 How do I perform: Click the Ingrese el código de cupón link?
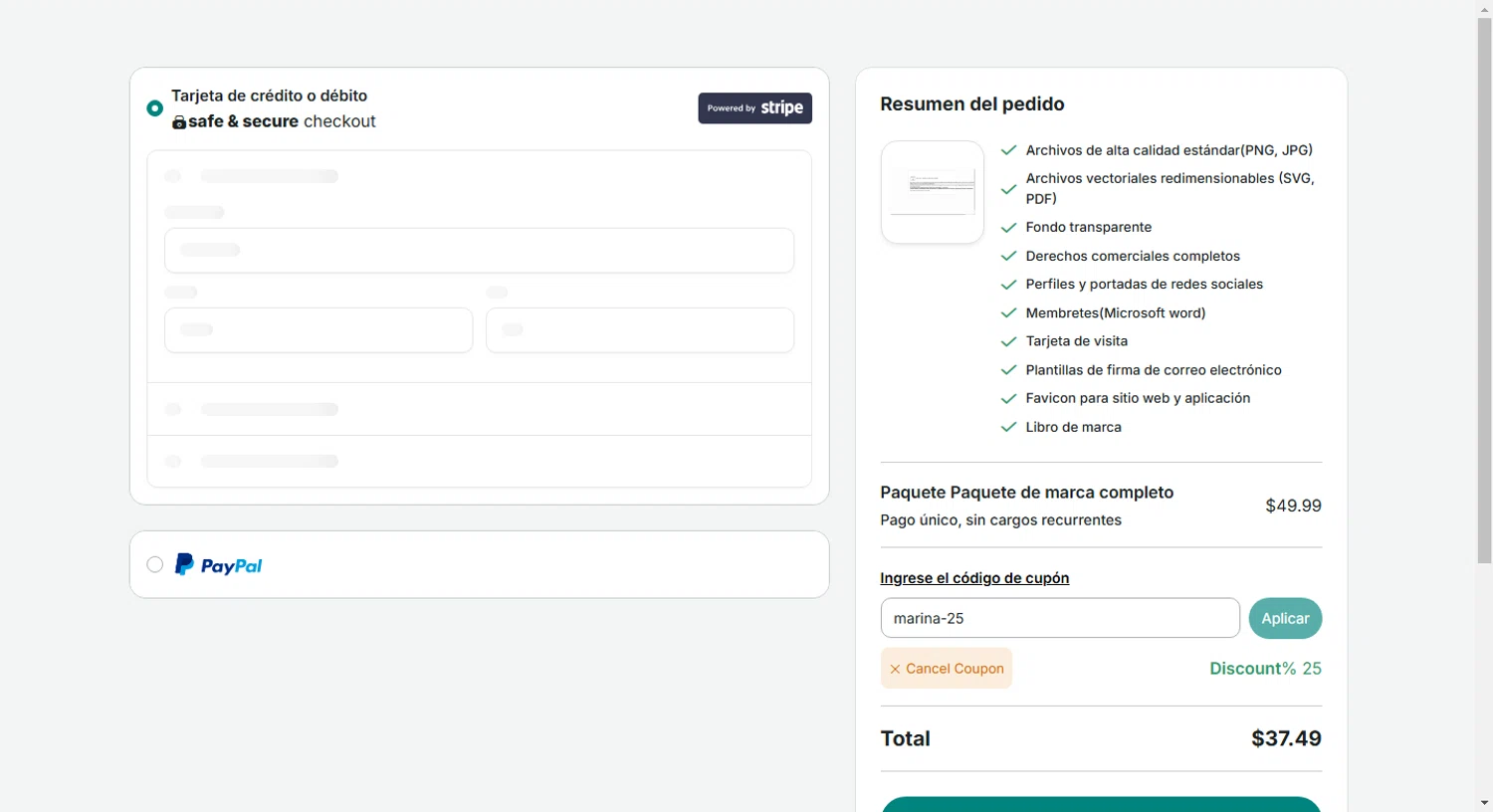click(x=973, y=578)
